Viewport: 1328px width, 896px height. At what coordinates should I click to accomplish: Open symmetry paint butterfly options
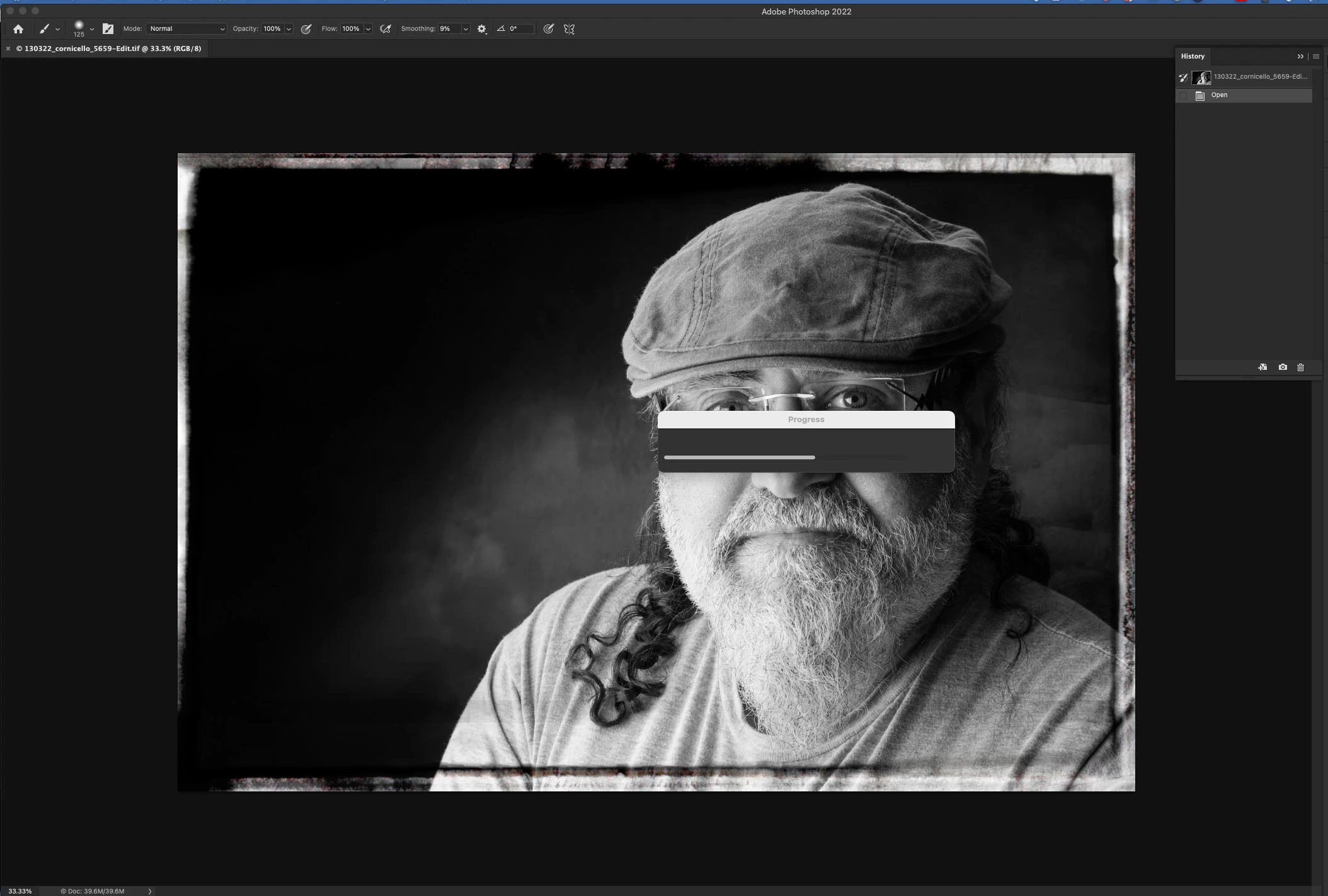569,29
